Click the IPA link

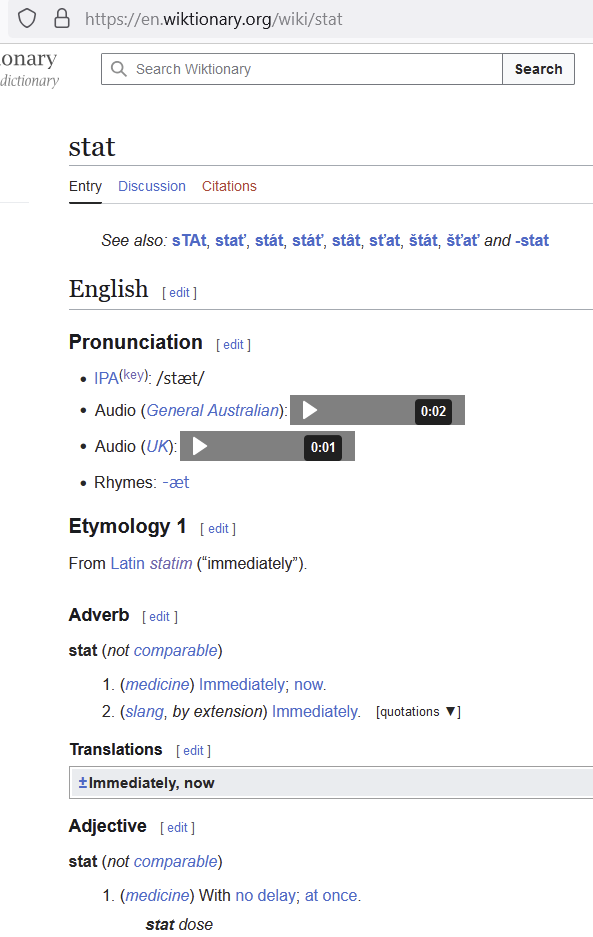(106, 378)
